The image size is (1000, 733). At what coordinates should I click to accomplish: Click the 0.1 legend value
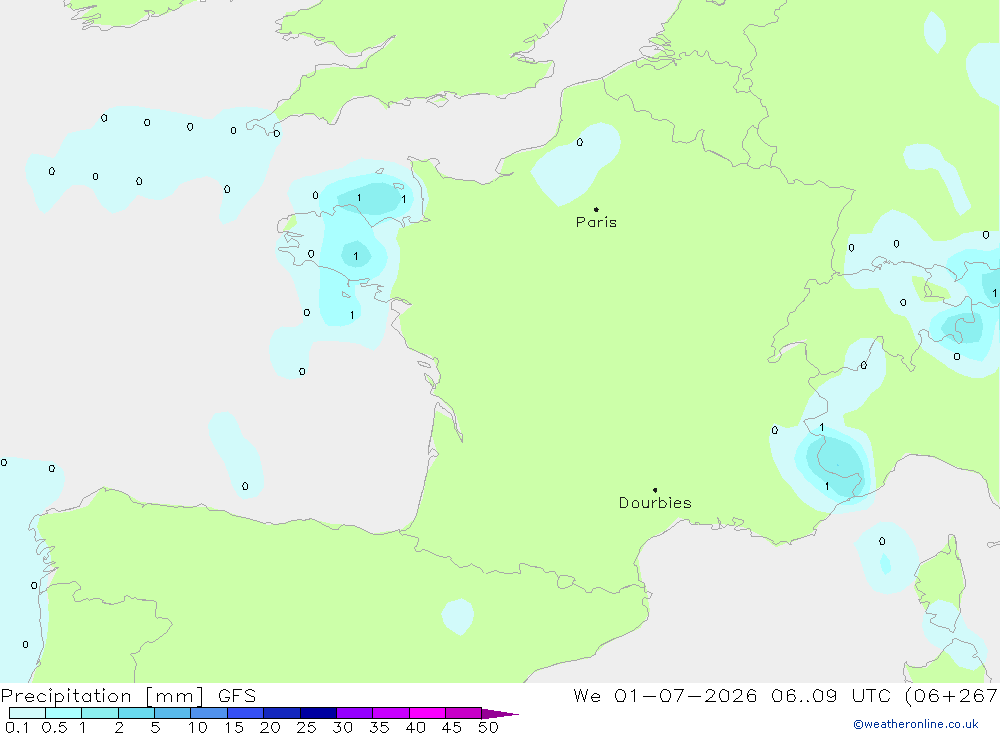pyautogui.click(x=17, y=727)
